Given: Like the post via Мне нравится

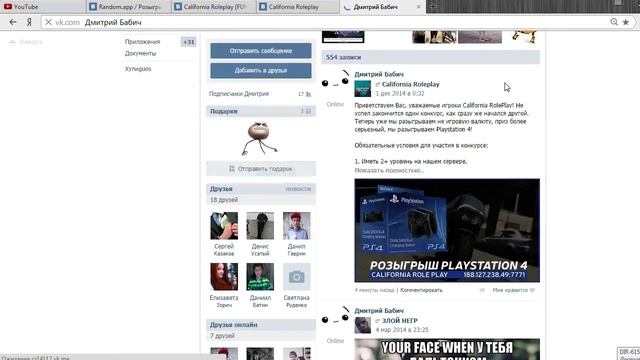Looking at the screenshot, I should pyautogui.click(x=513, y=290).
